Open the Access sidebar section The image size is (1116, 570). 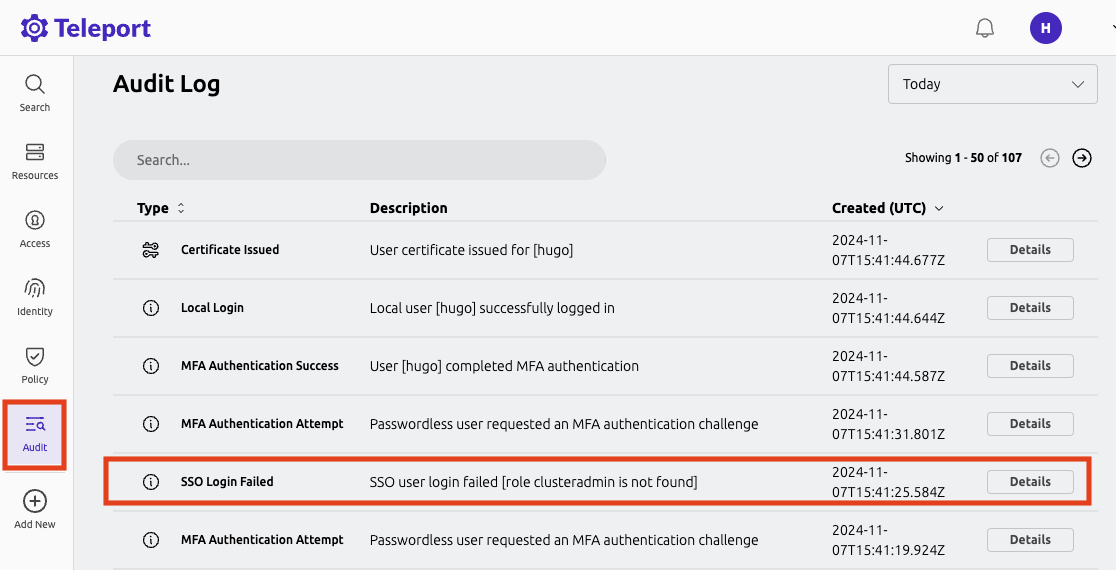pyautogui.click(x=35, y=228)
